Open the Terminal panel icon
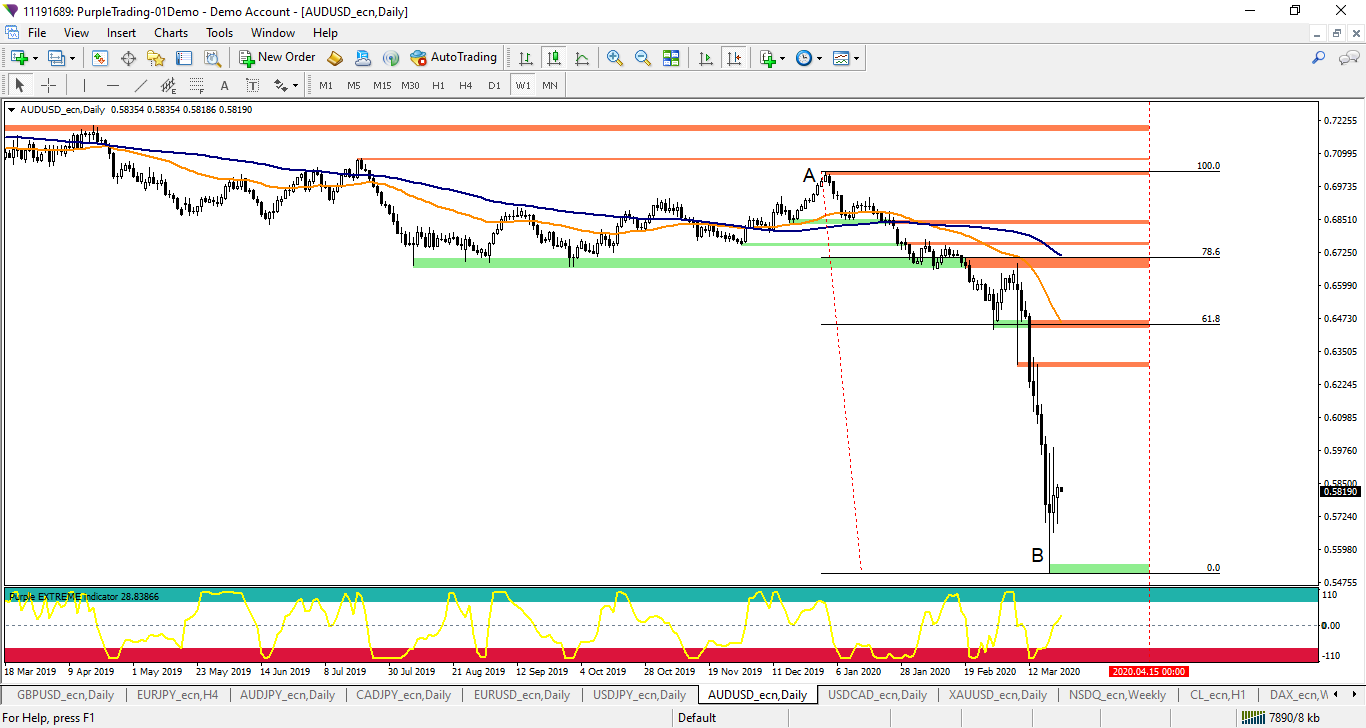Viewport: 1366px width, 728px height. (184, 58)
